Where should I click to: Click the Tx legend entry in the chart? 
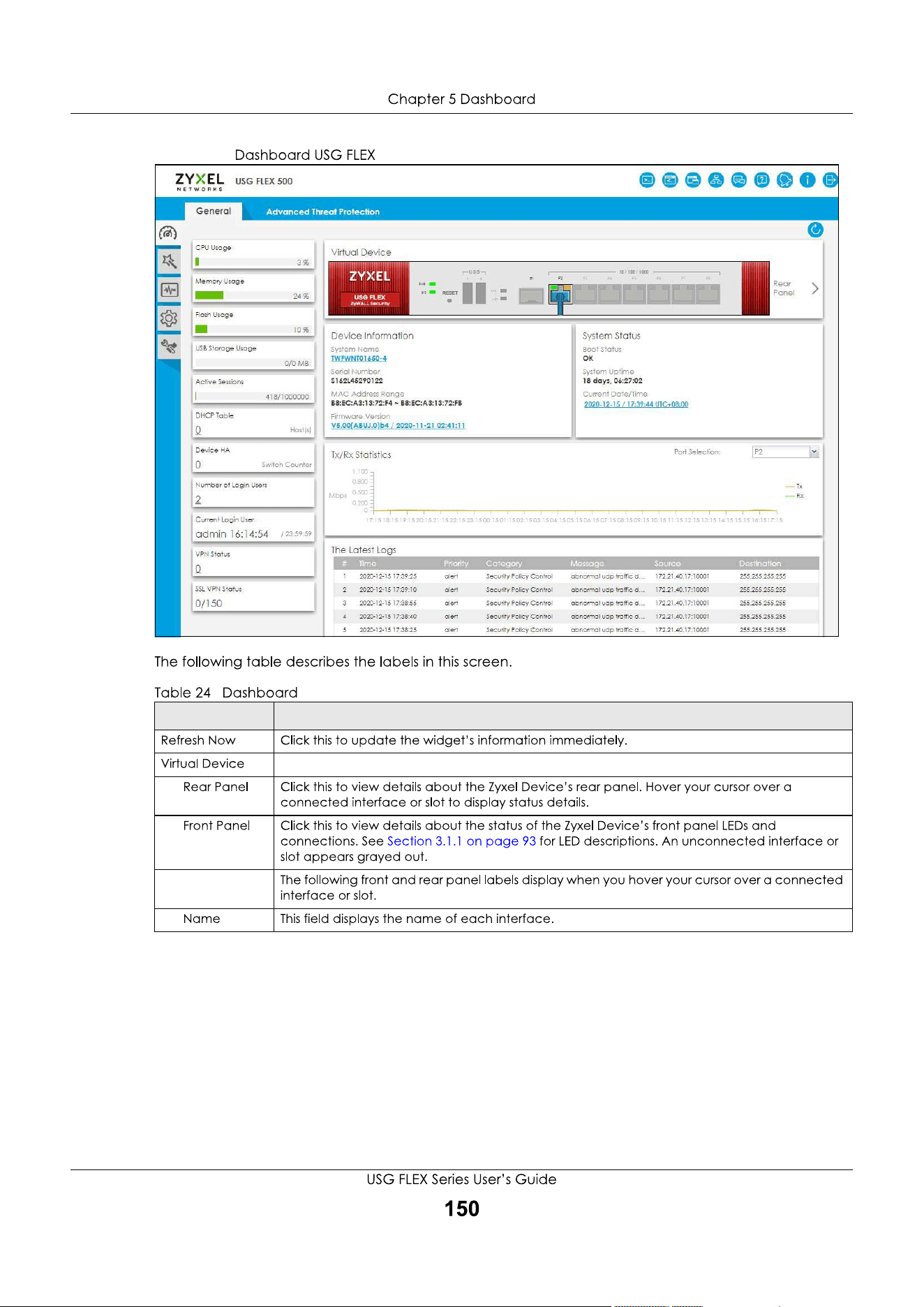(x=794, y=486)
